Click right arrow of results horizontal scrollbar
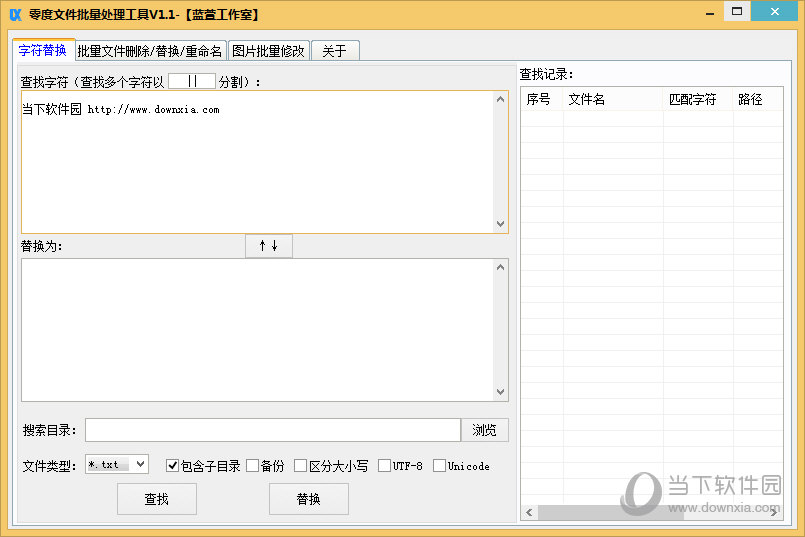 coord(775,513)
